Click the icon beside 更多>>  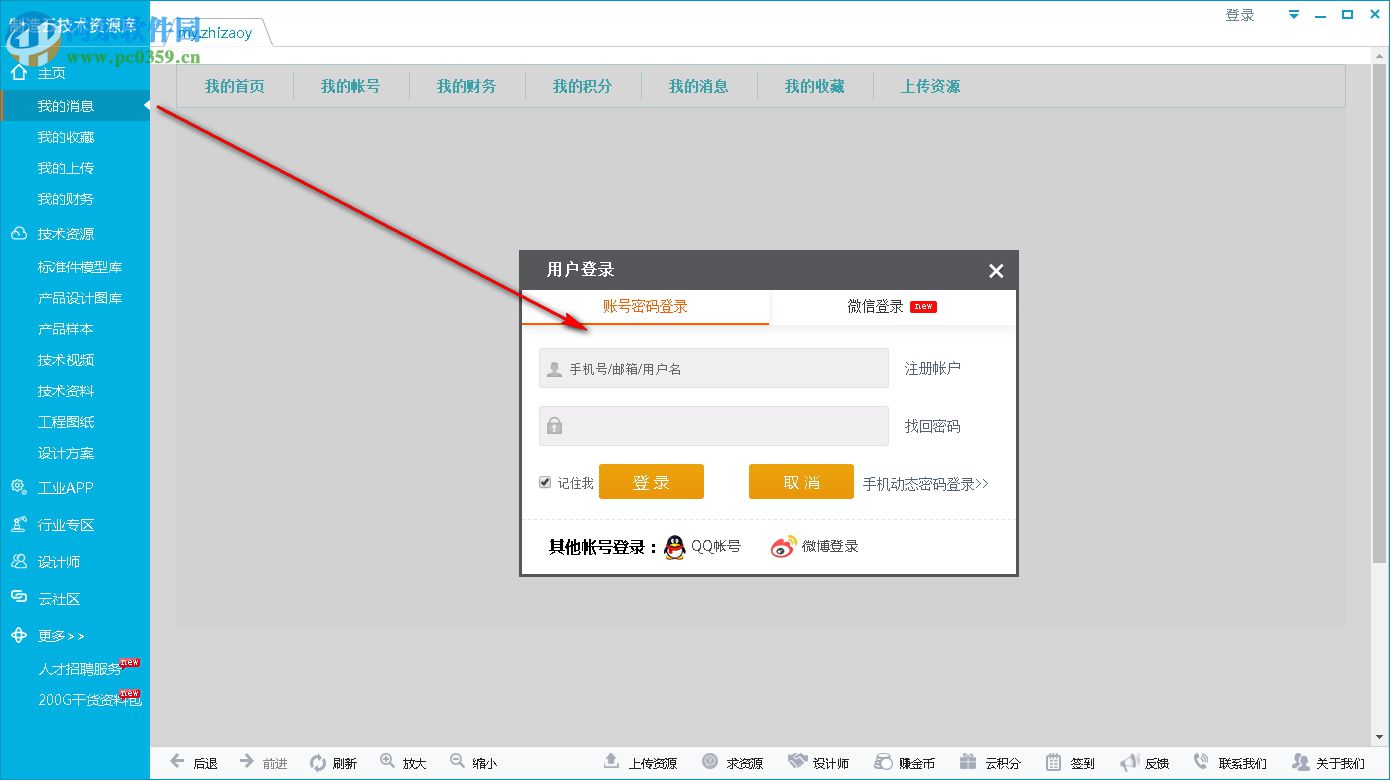[x=19, y=636]
